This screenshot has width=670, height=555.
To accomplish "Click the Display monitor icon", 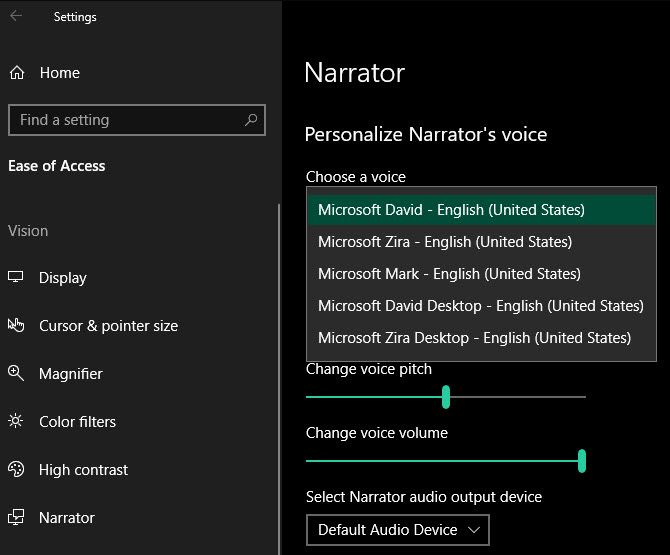I will tap(16, 278).
